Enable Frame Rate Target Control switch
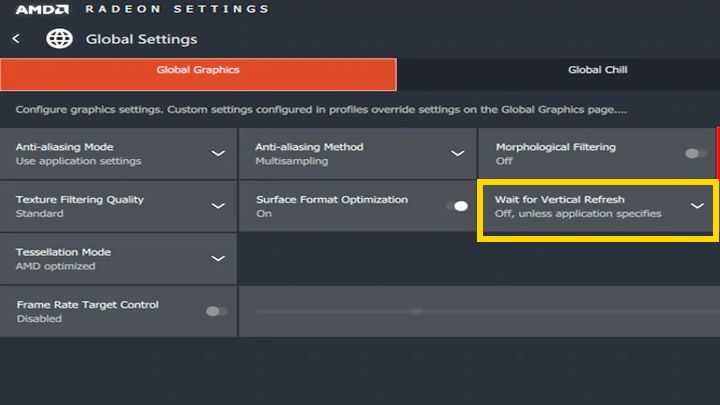 [x=216, y=311]
